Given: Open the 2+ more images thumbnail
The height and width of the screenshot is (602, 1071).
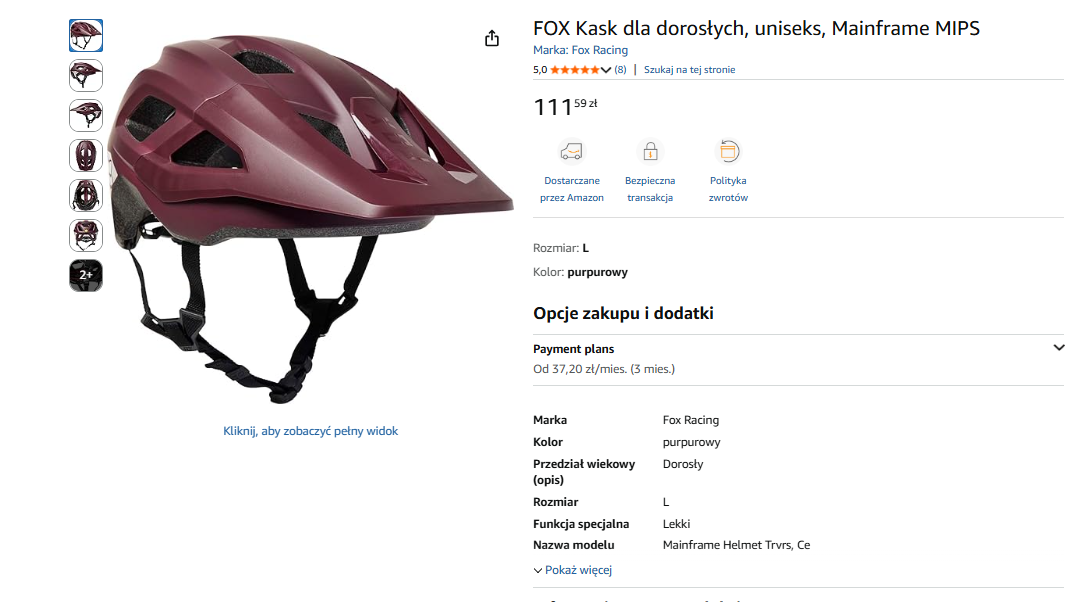Looking at the screenshot, I should coord(86,275).
